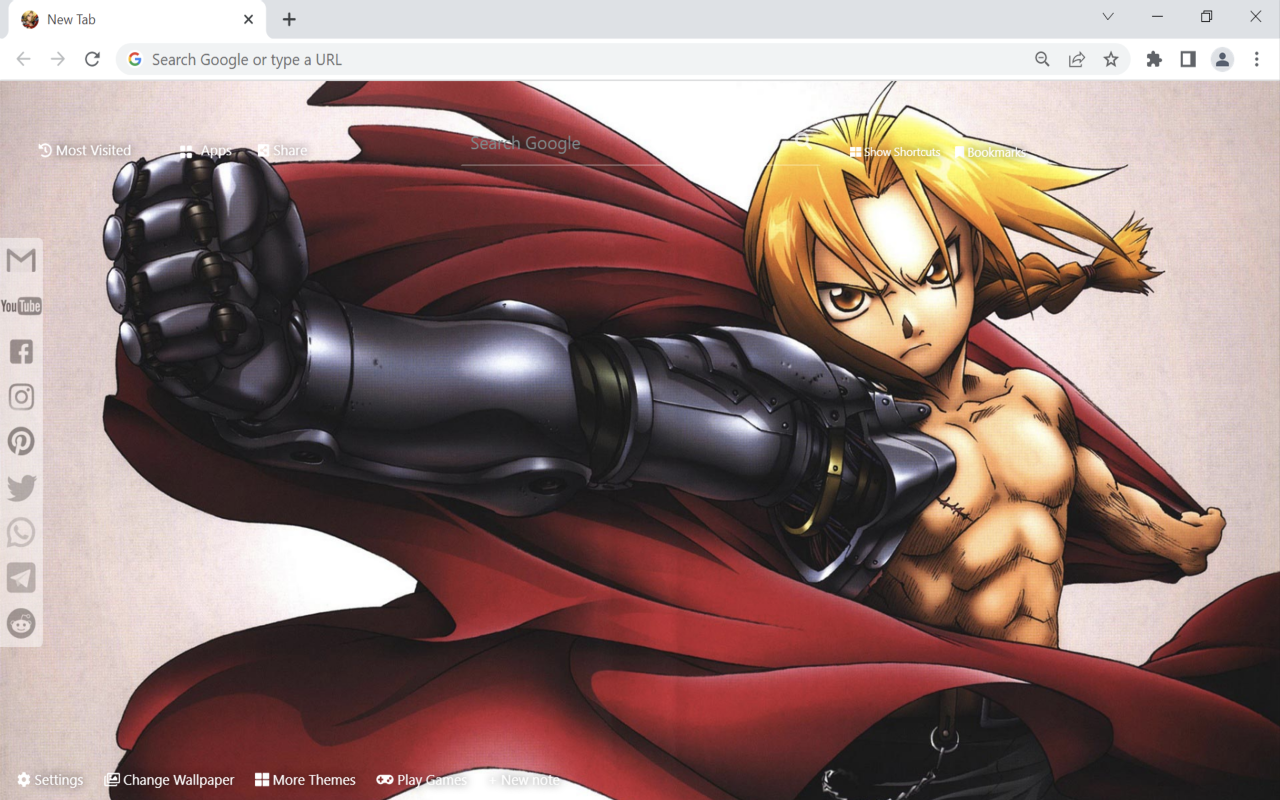1280x800 pixels.
Task: Go back to previous page
Action: click(x=24, y=59)
